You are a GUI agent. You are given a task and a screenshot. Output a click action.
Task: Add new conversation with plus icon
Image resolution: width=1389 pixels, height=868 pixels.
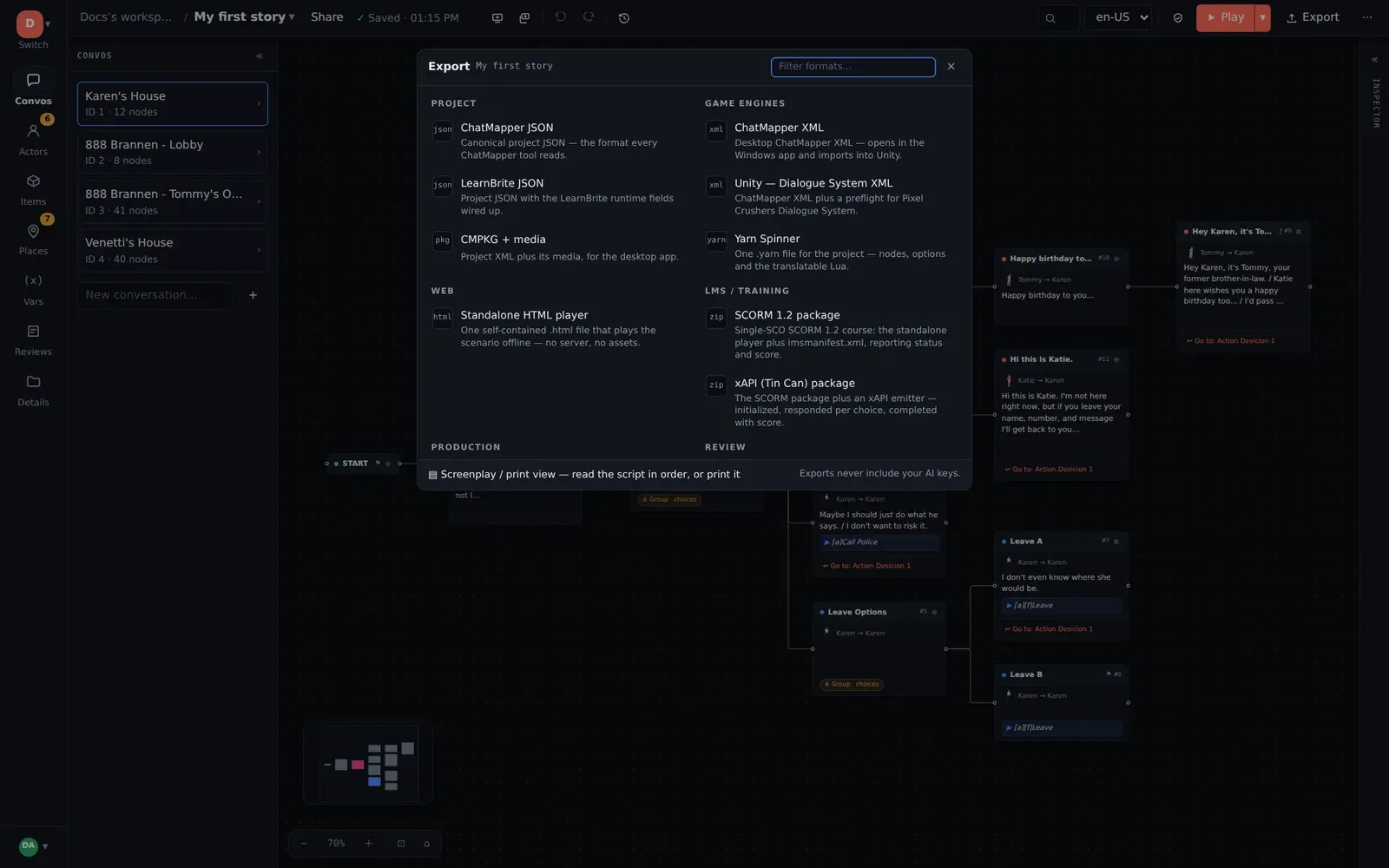pos(253,295)
